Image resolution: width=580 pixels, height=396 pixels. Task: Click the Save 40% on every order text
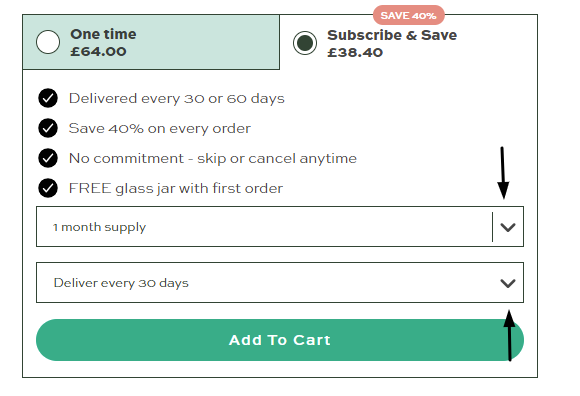coord(160,129)
